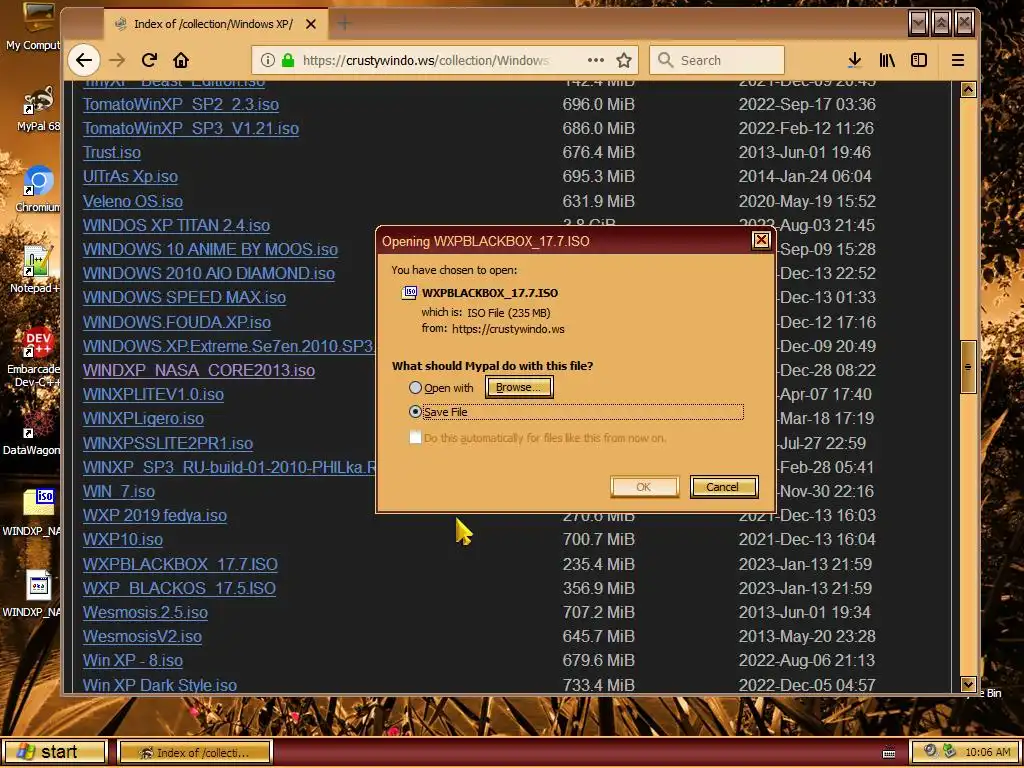The width and height of the screenshot is (1024, 768).
Task: Click the second system tray network icon
Action: pos(949,752)
